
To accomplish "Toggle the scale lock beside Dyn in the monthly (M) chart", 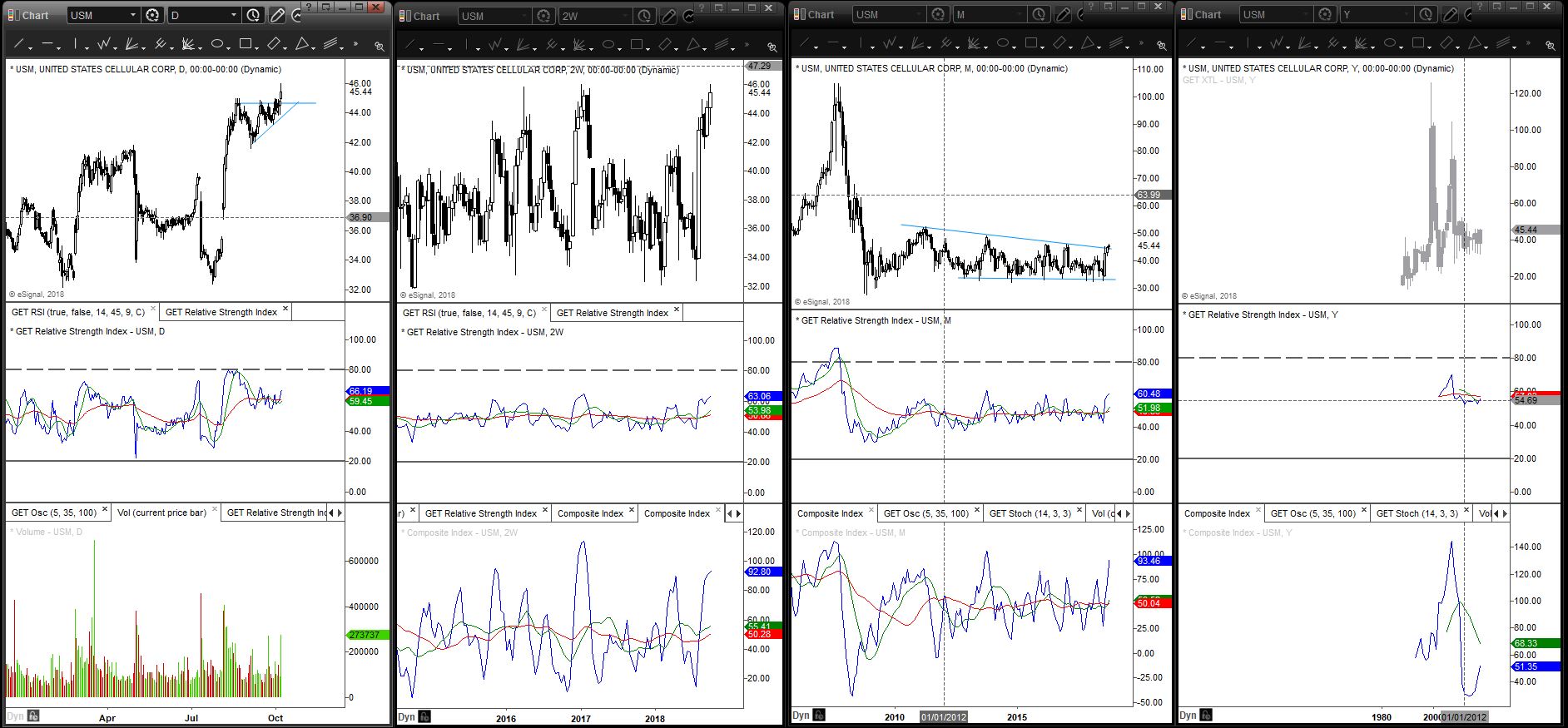I will (819, 716).
